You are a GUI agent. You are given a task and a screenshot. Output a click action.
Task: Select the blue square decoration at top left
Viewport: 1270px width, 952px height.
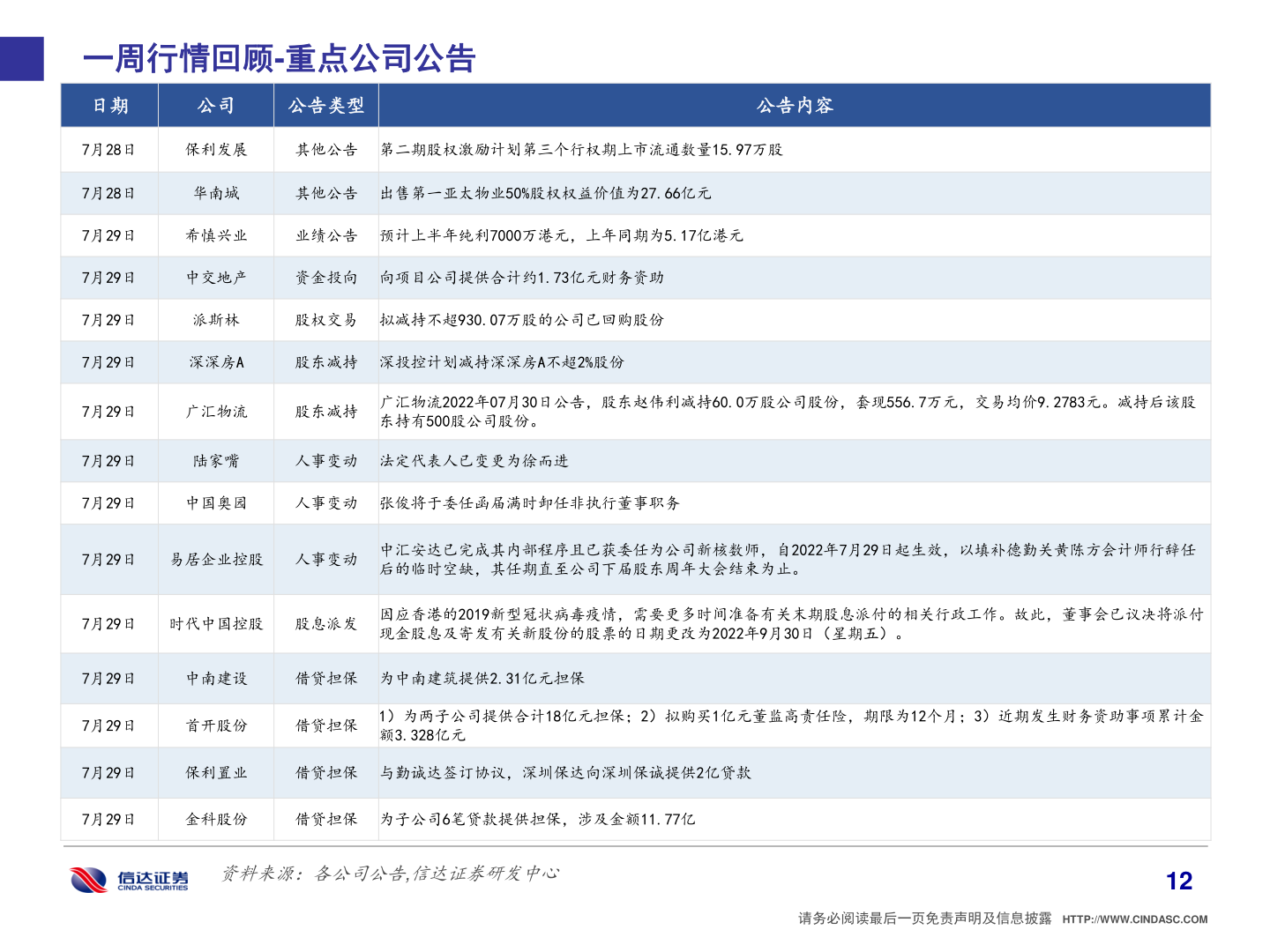[21, 59]
